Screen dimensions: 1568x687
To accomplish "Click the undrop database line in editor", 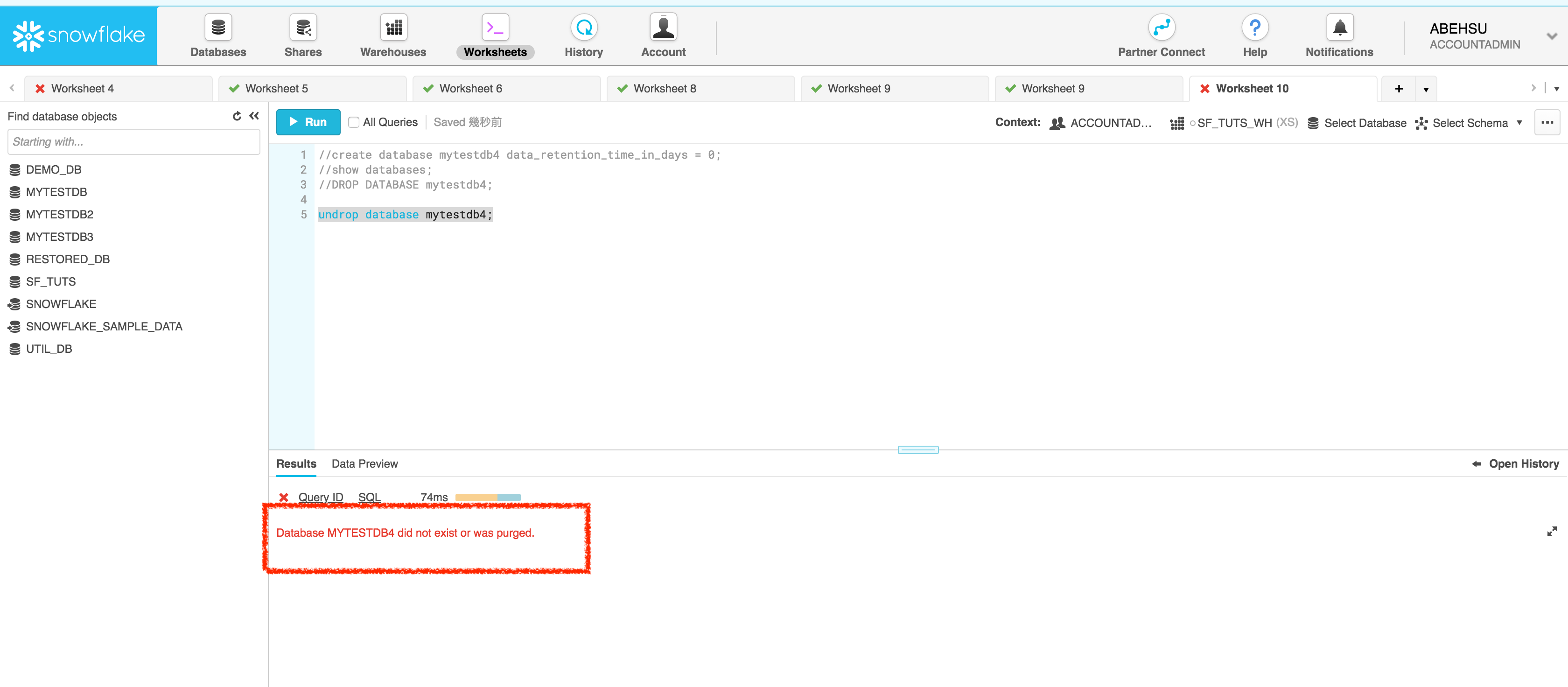I will [405, 215].
